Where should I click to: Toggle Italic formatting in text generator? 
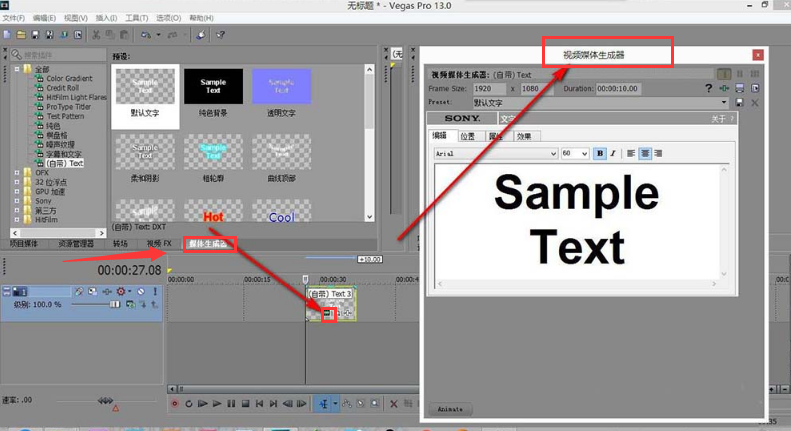tap(613, 153)
